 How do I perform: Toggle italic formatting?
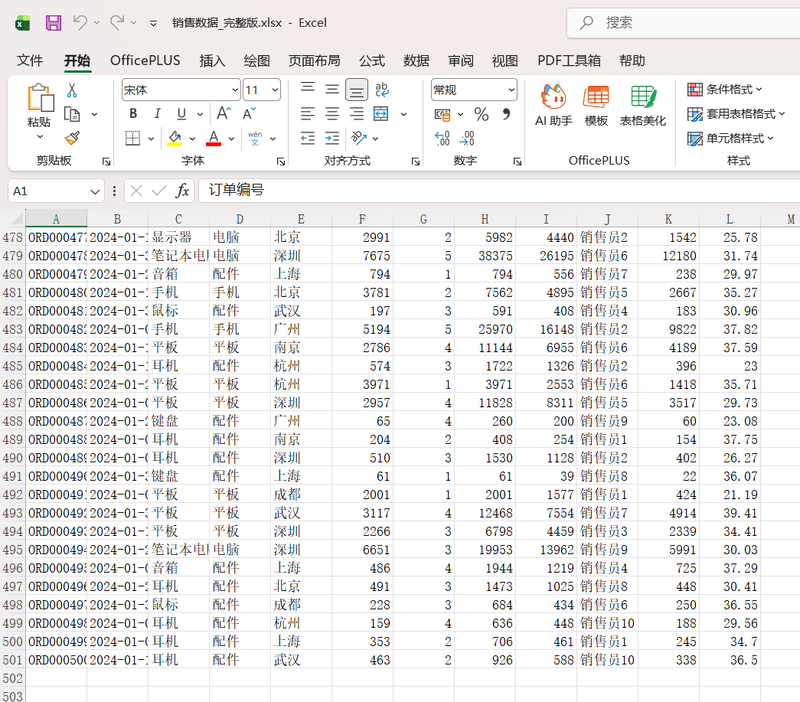click(x=157, y=113)
